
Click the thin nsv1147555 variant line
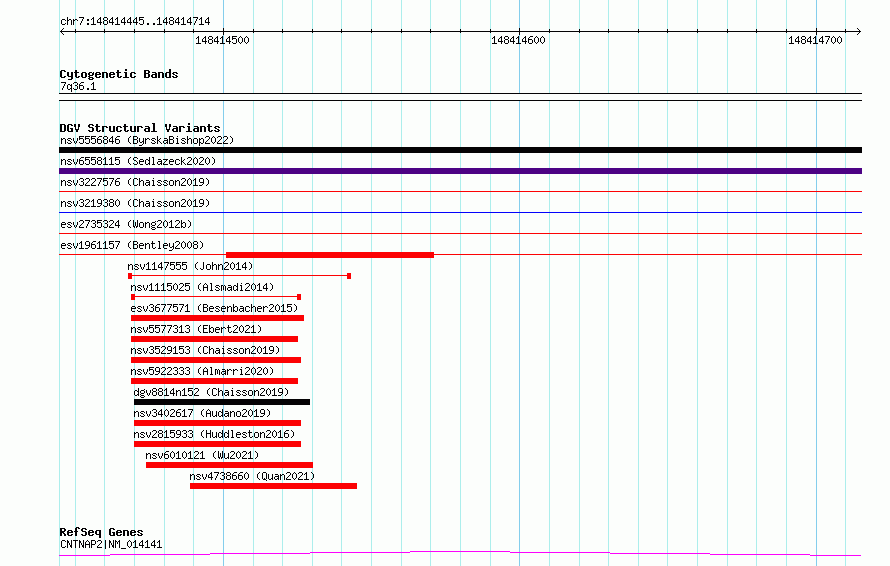[x=240, y=276]
